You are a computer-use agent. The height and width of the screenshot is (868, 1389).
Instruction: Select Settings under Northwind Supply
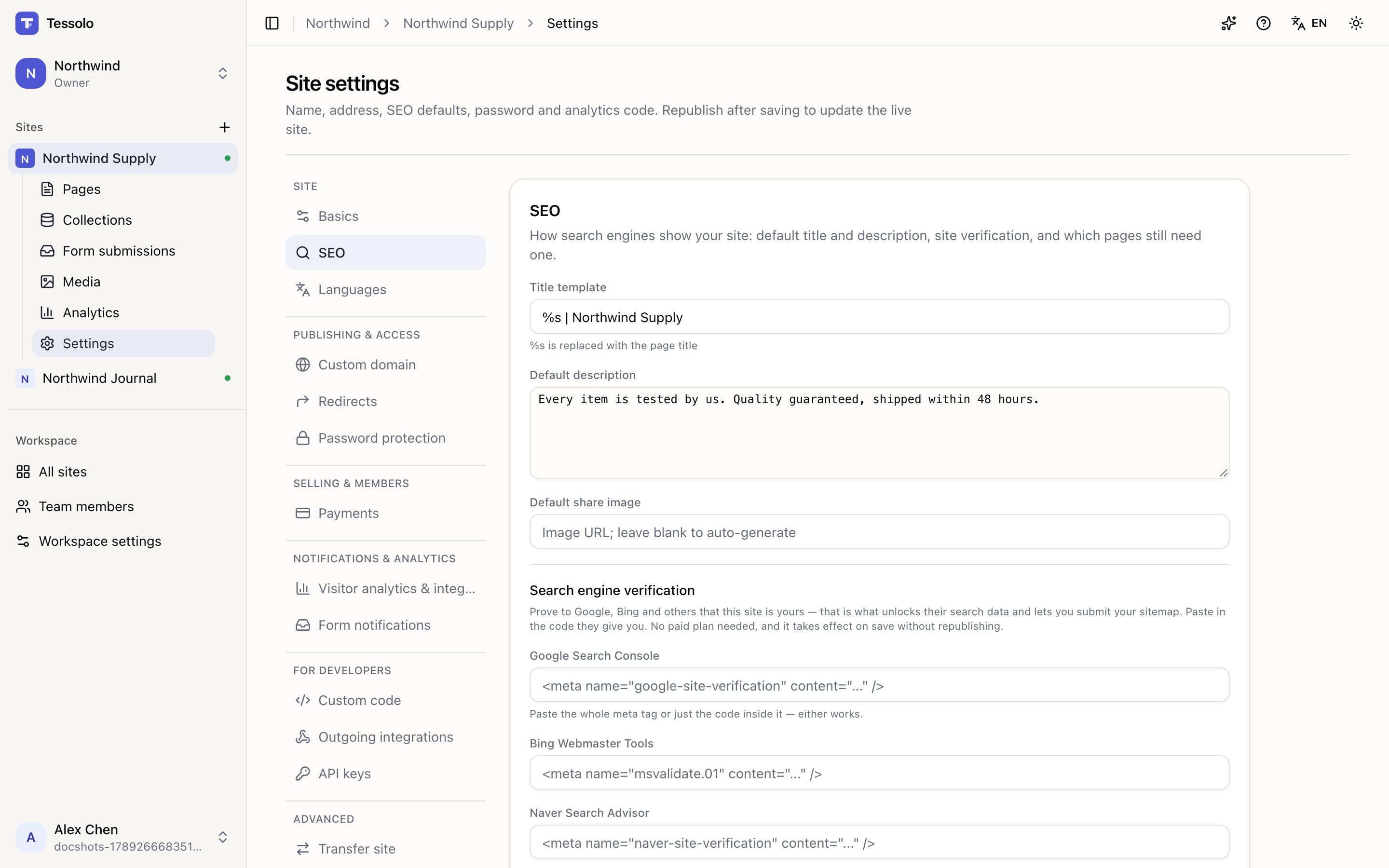[123, 343]
